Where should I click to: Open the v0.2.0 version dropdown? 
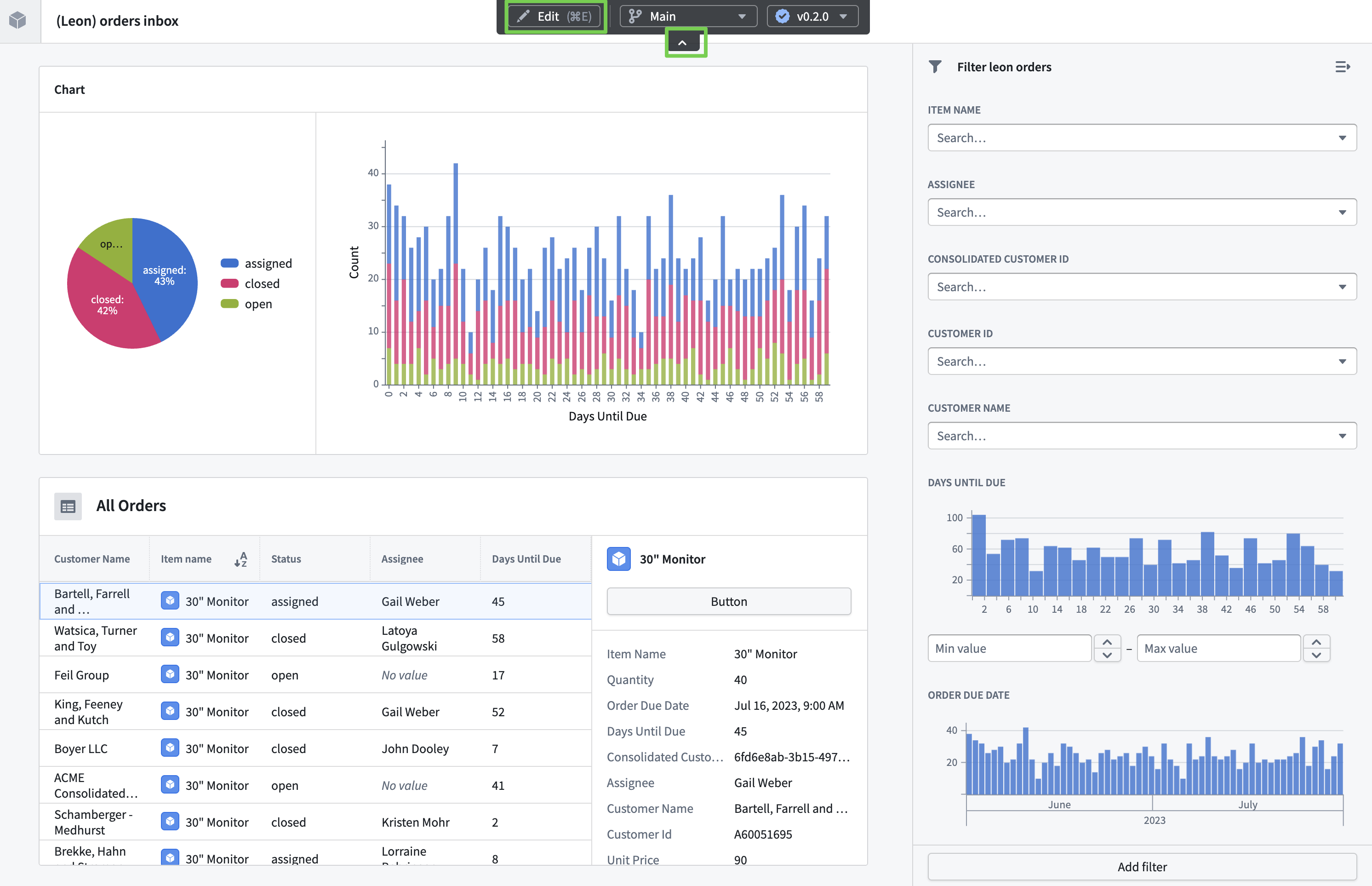(x=812, y=16)
